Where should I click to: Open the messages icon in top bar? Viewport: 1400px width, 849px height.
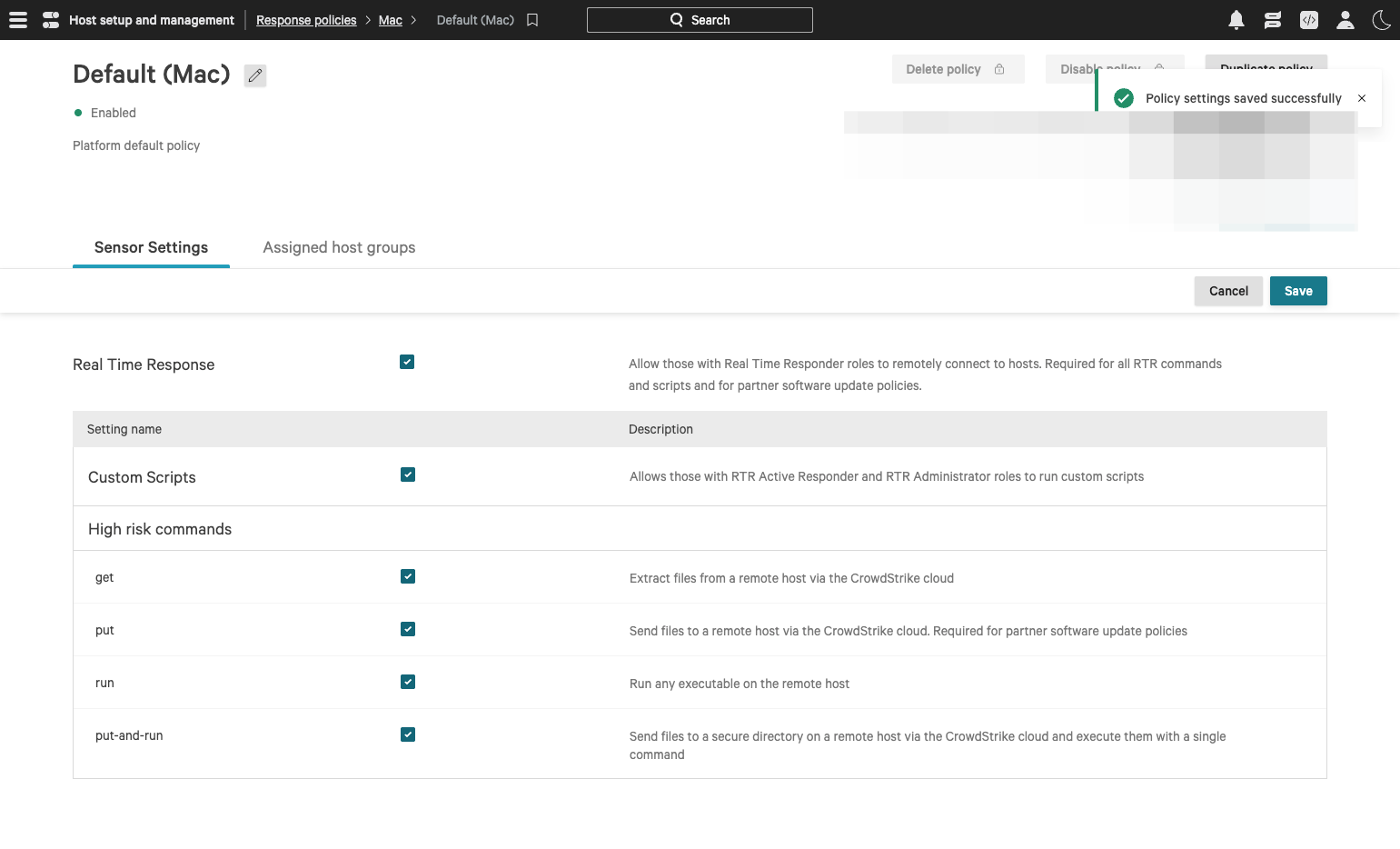point(1272,20)
